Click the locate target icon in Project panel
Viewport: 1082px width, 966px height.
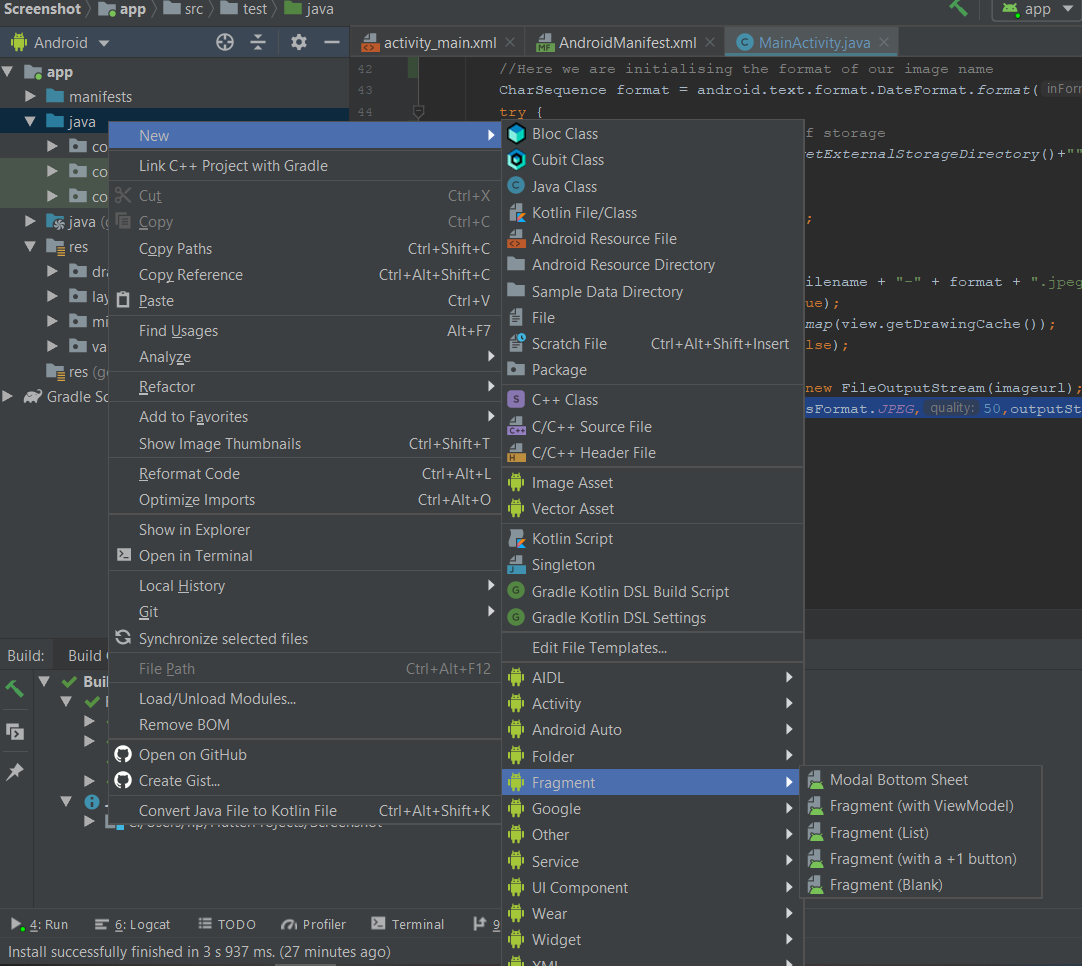coord(225,42)
